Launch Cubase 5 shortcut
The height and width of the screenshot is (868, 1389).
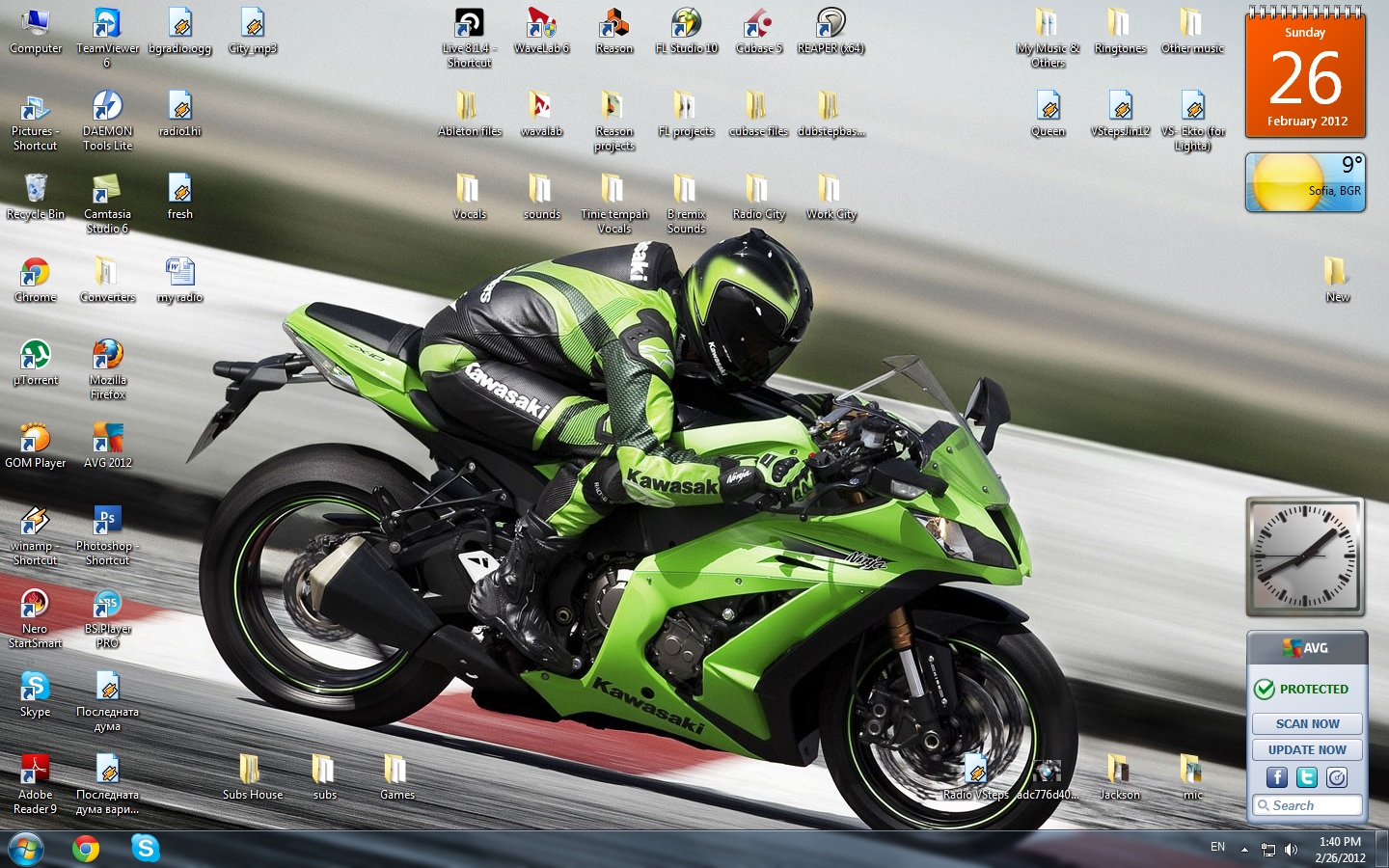click(759, 31)
